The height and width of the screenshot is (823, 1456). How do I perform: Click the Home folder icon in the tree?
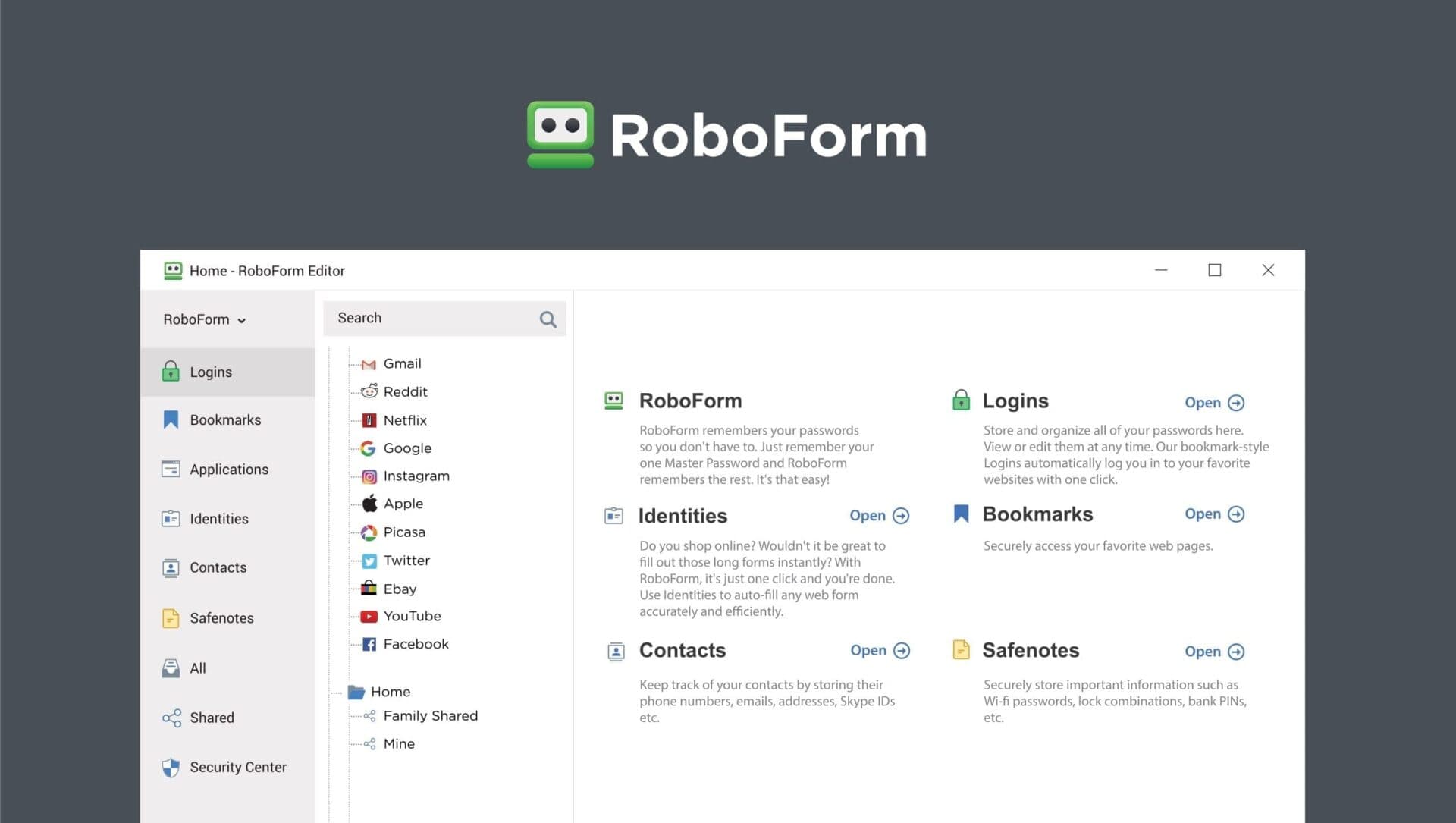click(x=356, y=692)
